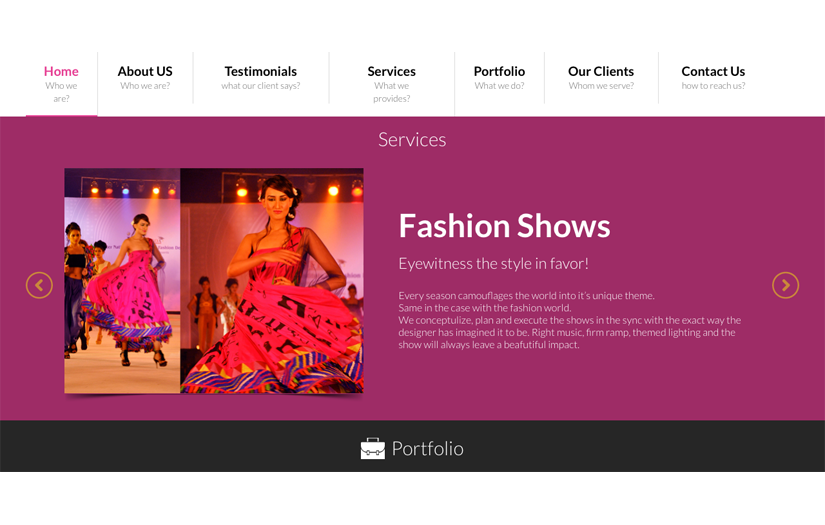This screenshot has width=825, height=525.
Task: Go to Testimonials menu item
Action: point(260,71)
